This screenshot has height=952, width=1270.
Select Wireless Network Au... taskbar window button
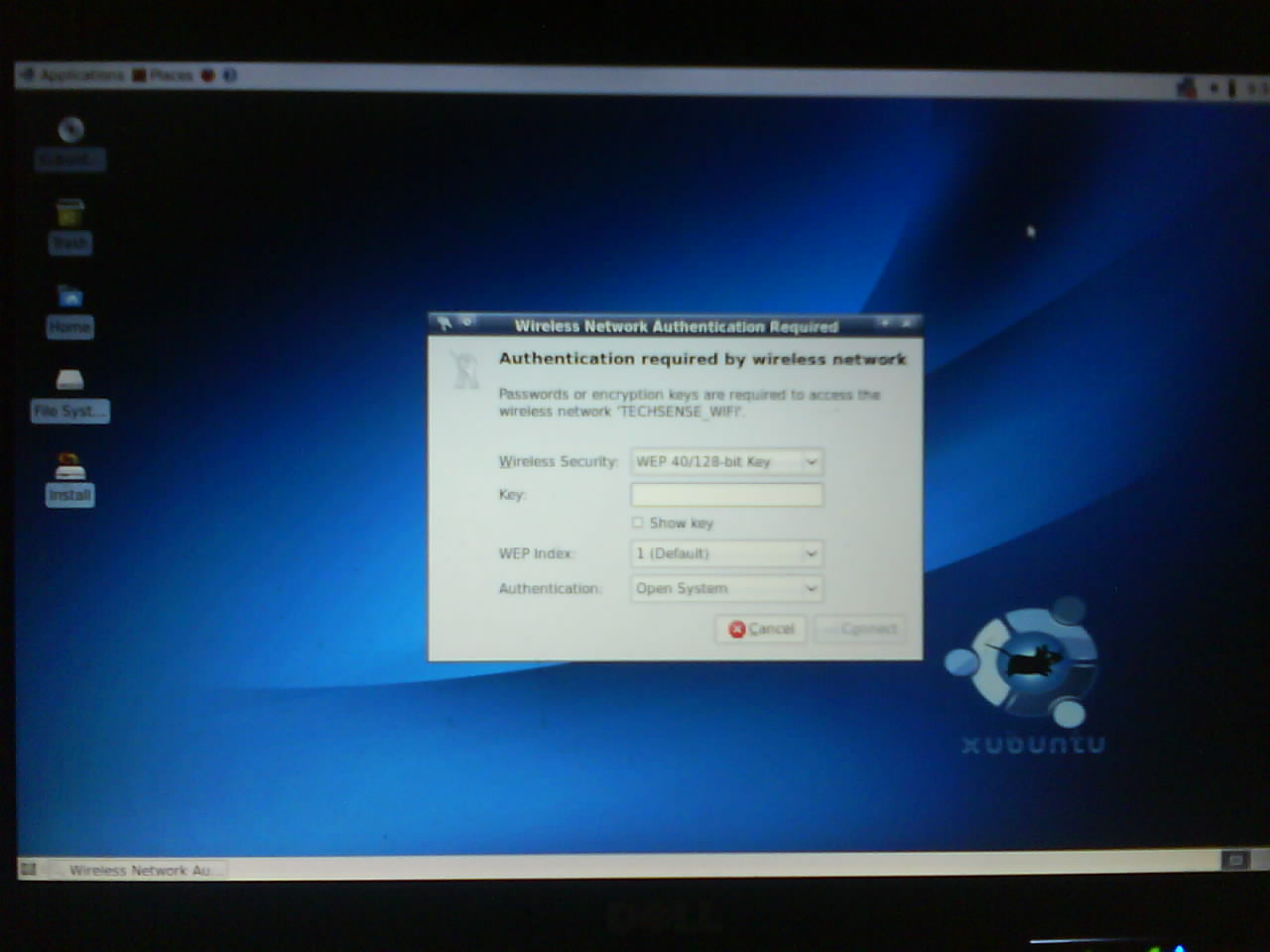click(x=139, y=871)
